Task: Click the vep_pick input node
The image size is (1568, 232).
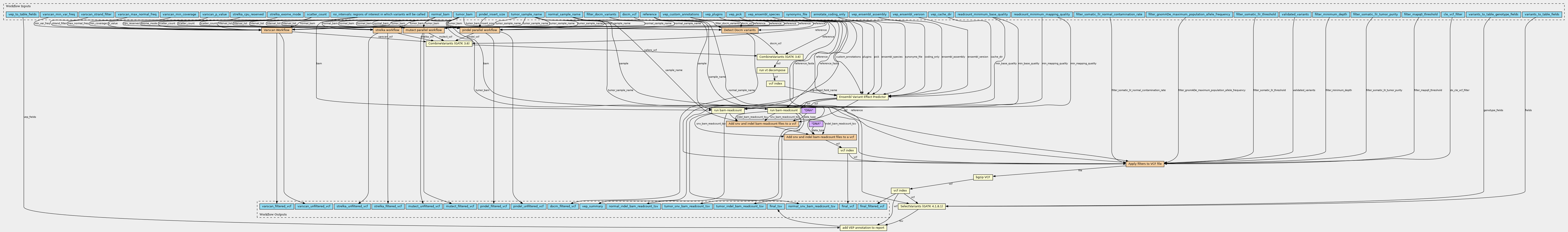Action: click(x=735, y=14)
